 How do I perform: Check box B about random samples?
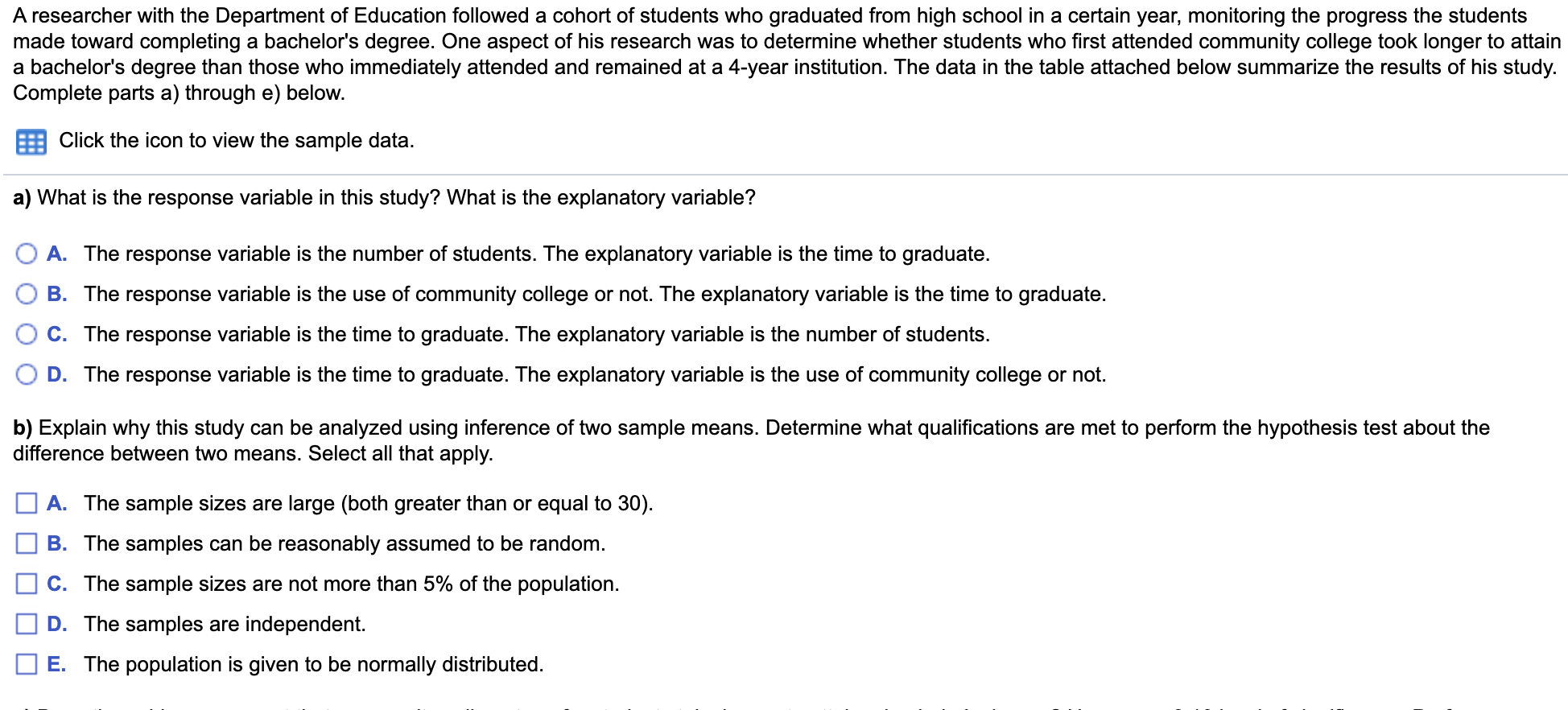(x=27, y=543)
